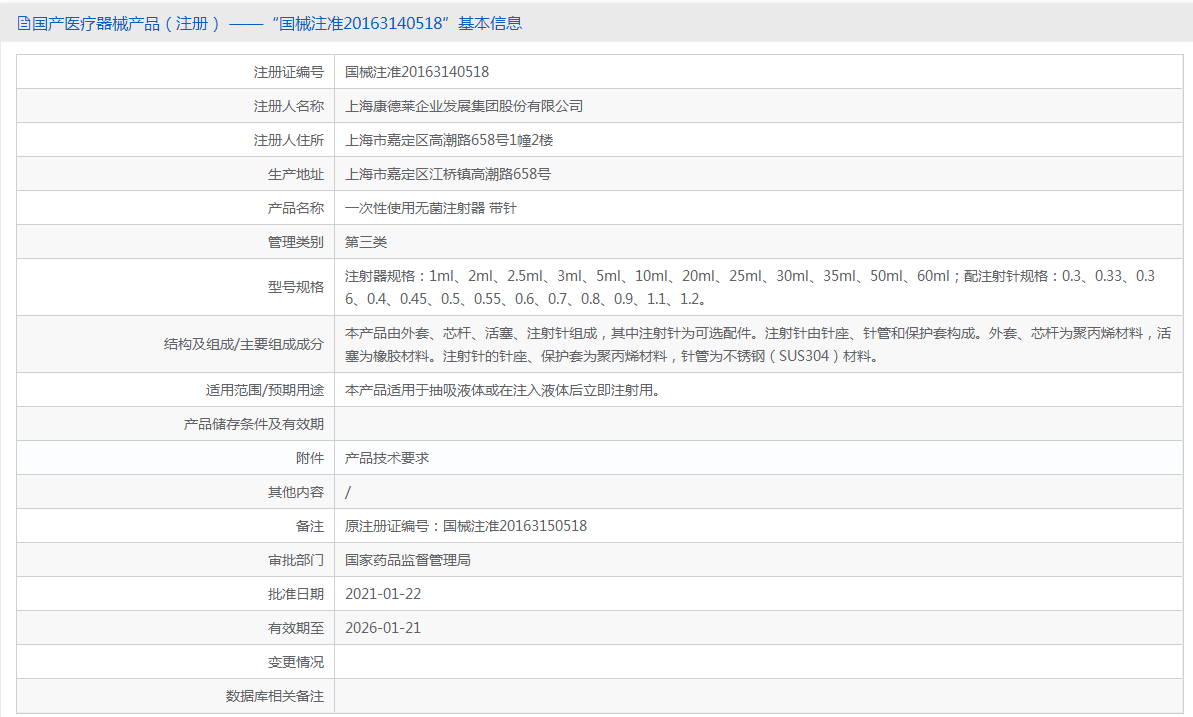Click the composition text starting 本产品由外套

[x=758, y=344]
